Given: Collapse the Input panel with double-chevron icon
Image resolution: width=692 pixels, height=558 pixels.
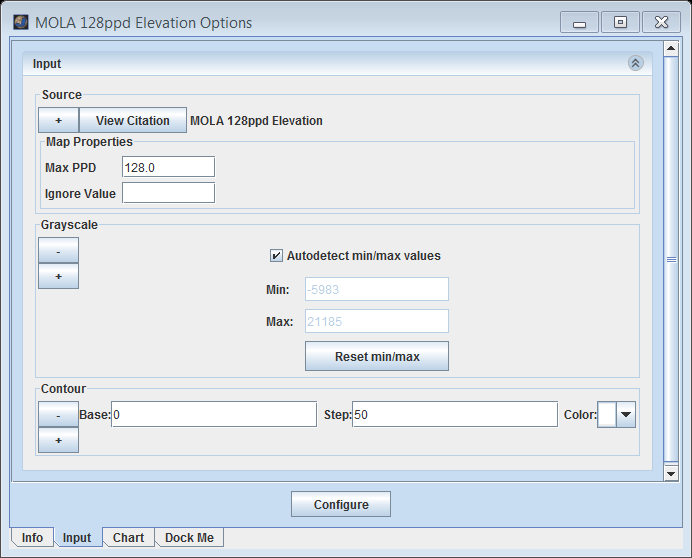Looking at the screenshot, I should [x=636, y=63].
